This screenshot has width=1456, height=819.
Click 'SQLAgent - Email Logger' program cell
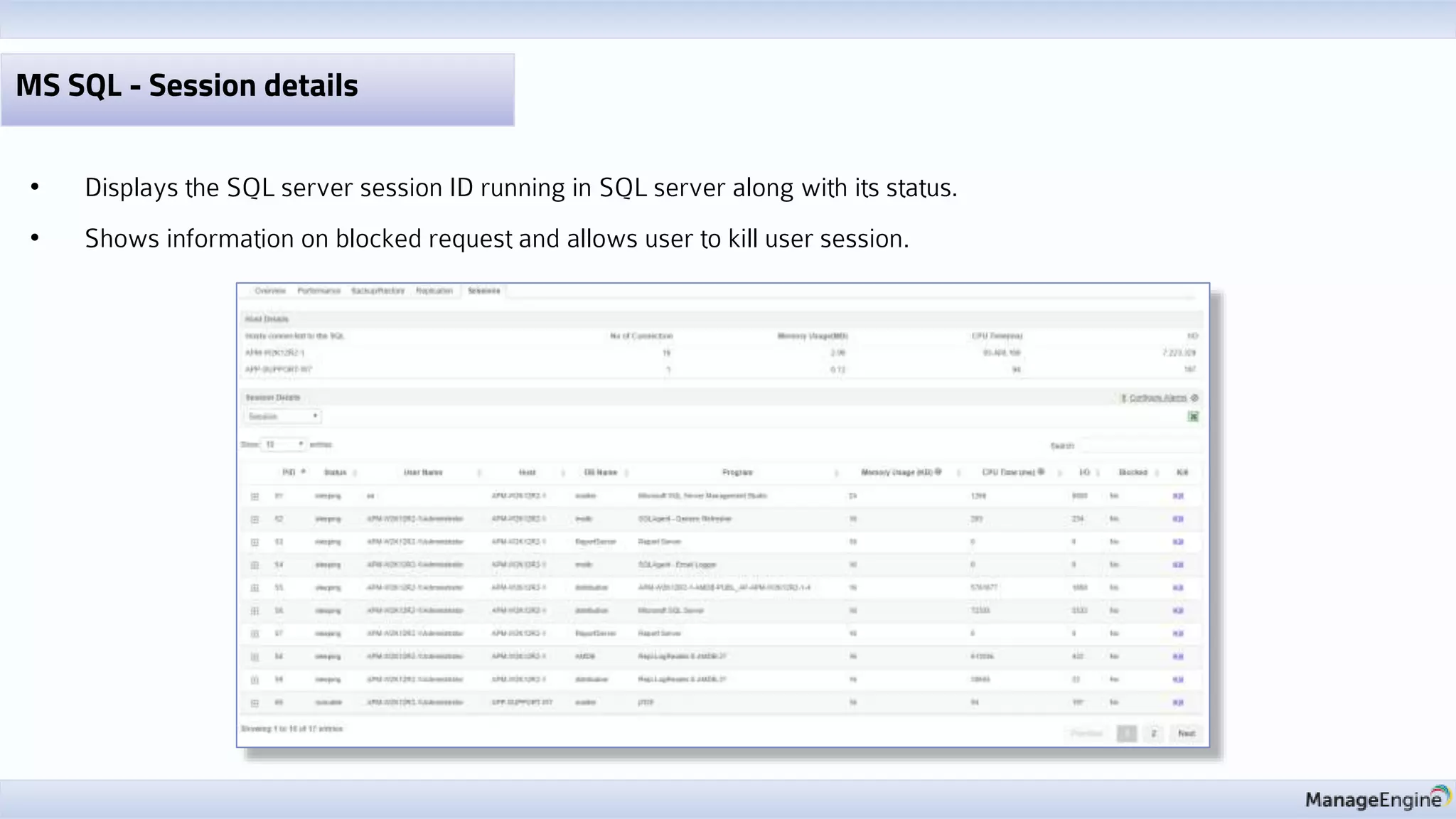[x=677, y=564]
